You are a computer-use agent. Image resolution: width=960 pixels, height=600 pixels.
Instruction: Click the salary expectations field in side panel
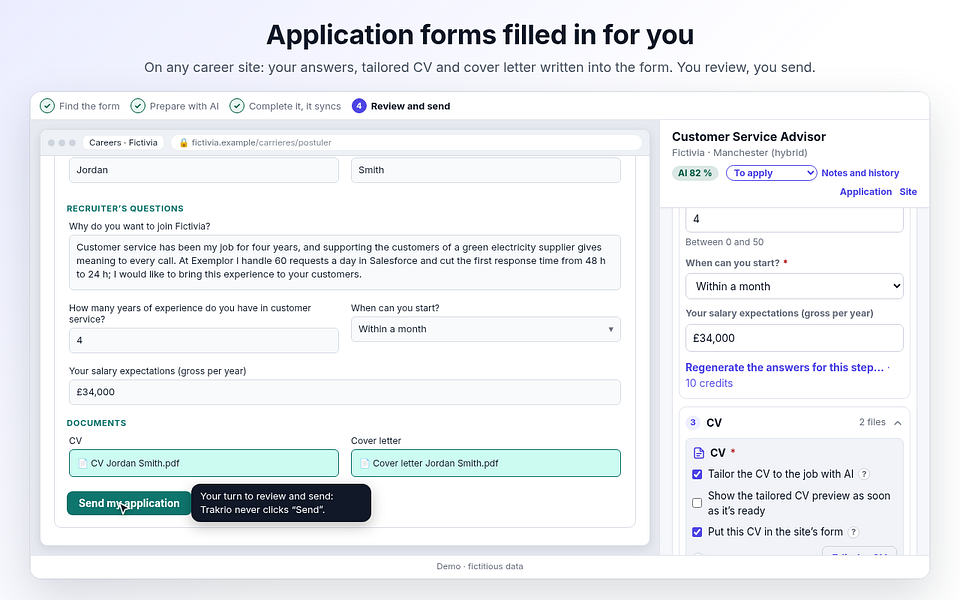[794, 338]
